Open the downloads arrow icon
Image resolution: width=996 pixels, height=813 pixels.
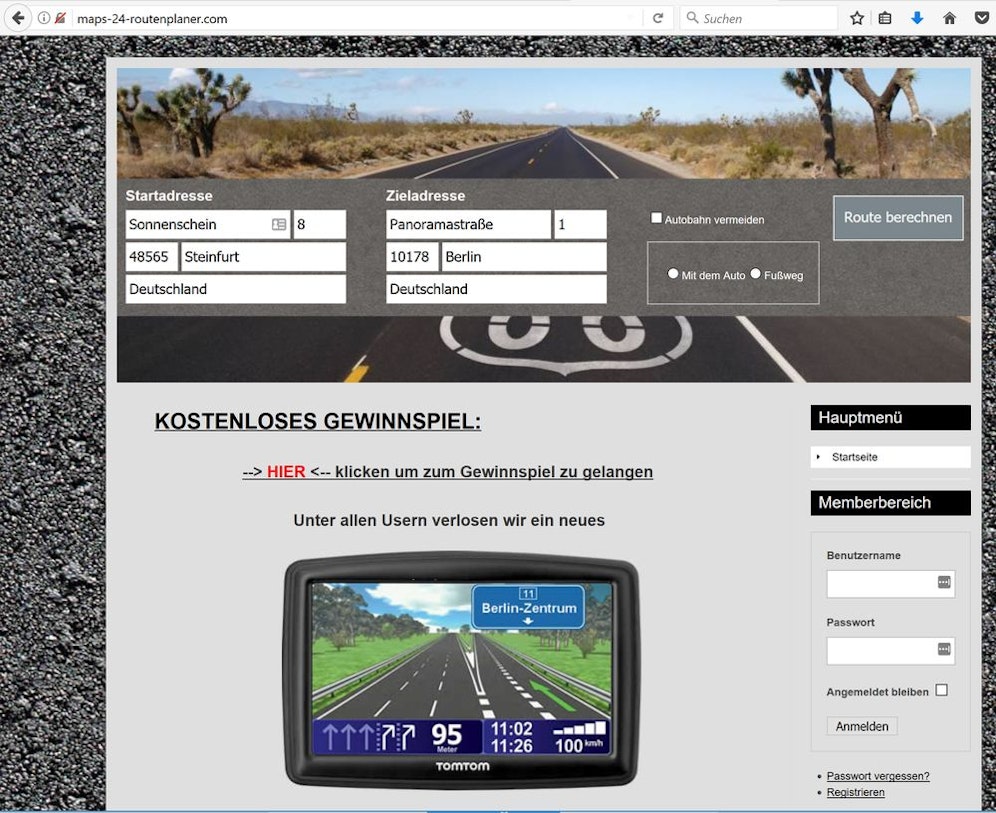tap(917, 18)
